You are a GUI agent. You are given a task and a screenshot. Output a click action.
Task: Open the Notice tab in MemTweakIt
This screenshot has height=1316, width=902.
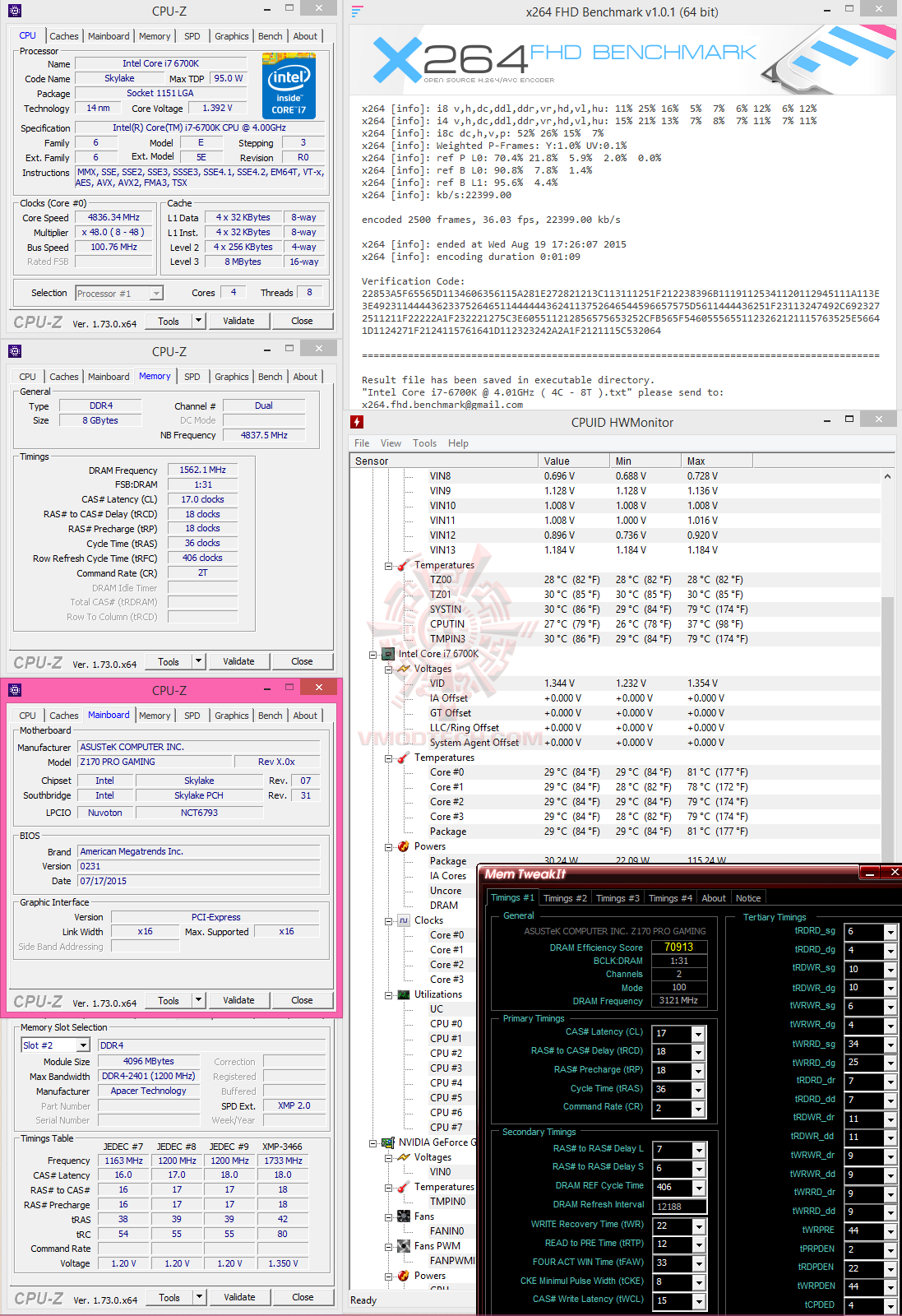pos(748,898)
